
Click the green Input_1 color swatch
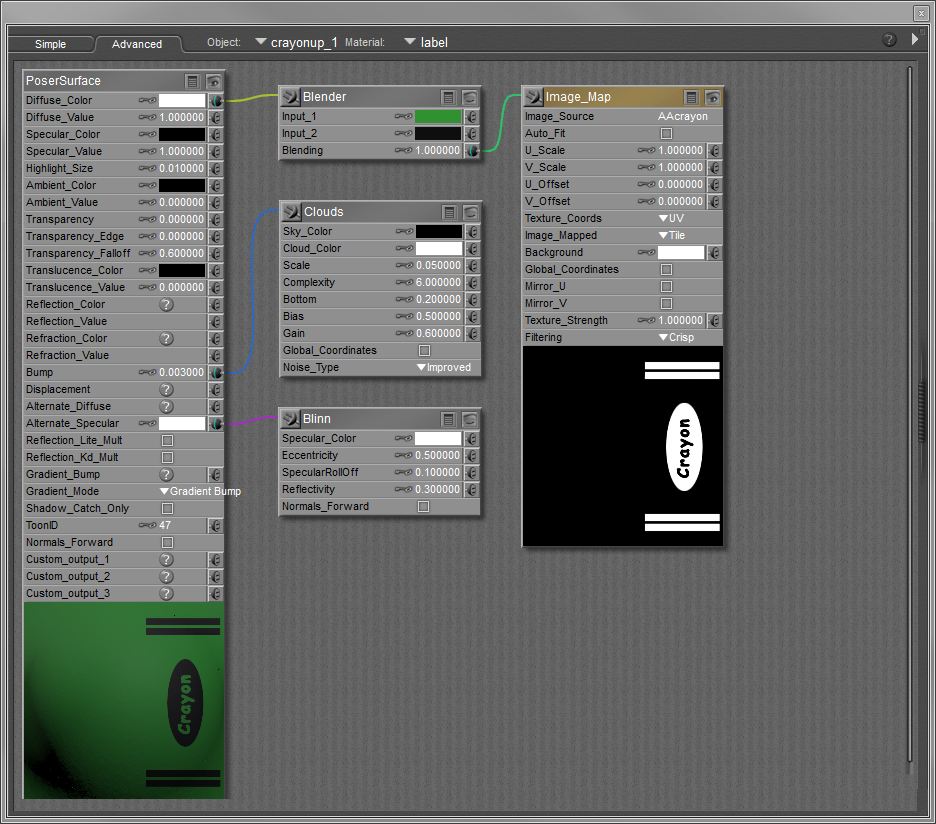pos(438,117)
